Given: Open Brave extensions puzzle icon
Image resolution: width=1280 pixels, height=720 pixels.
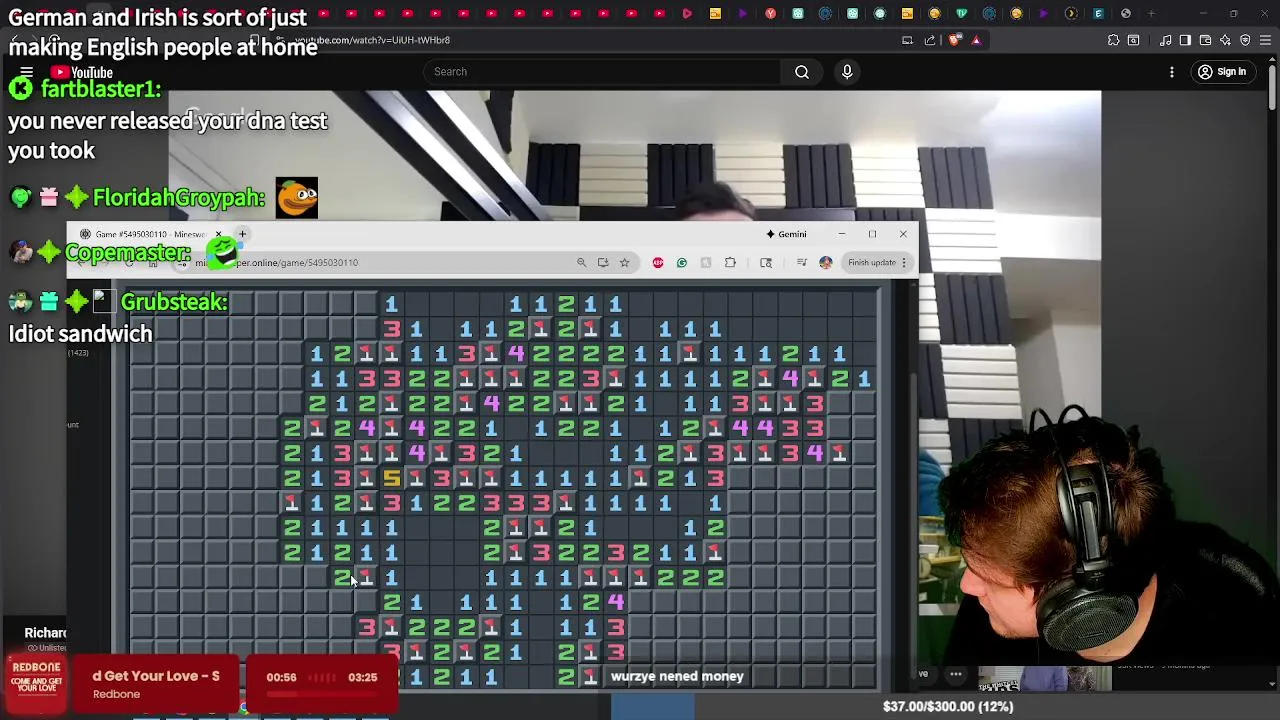Looking at the screenshot, I should 1113,40.
